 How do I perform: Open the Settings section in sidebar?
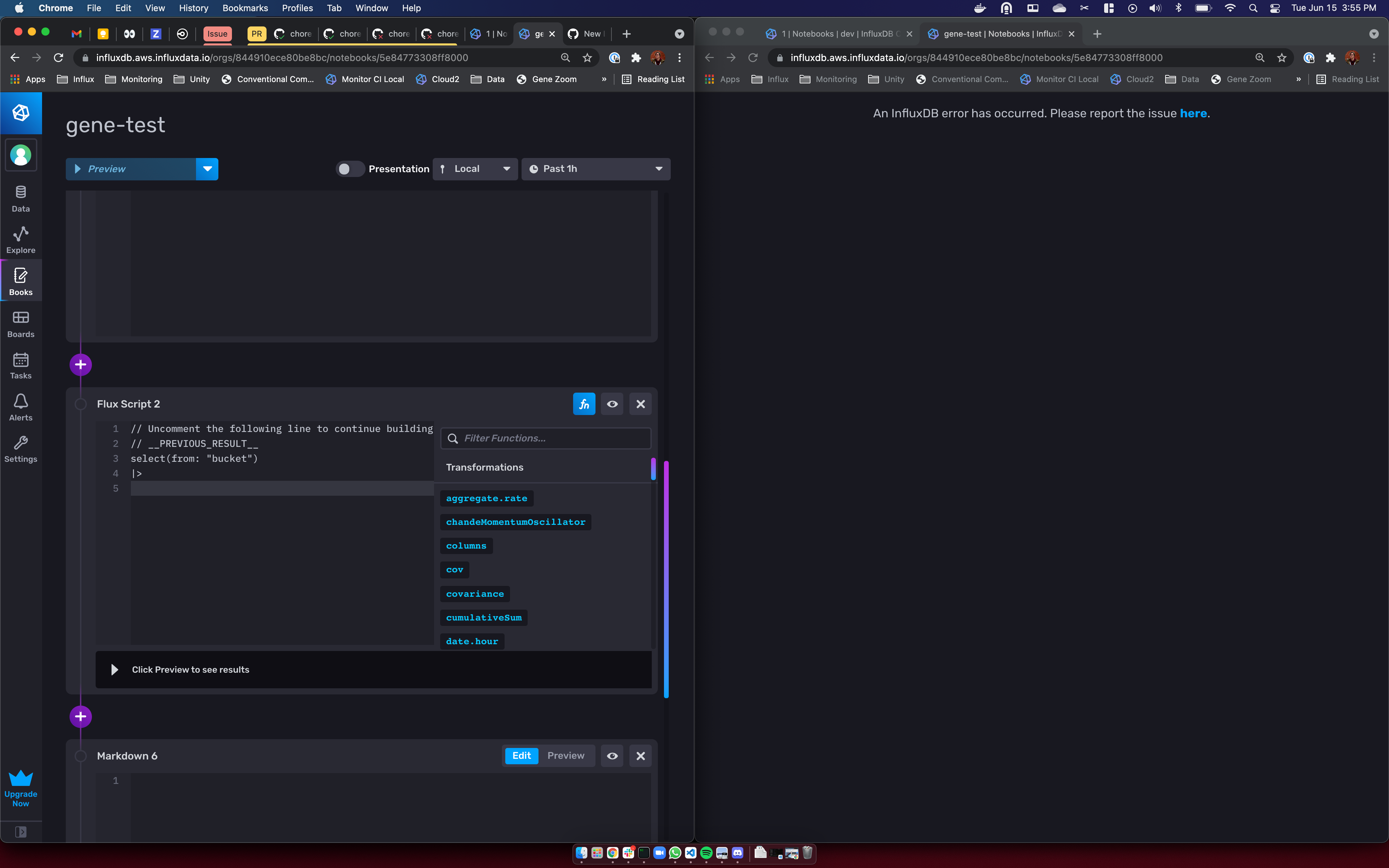[x=21, y=449]
